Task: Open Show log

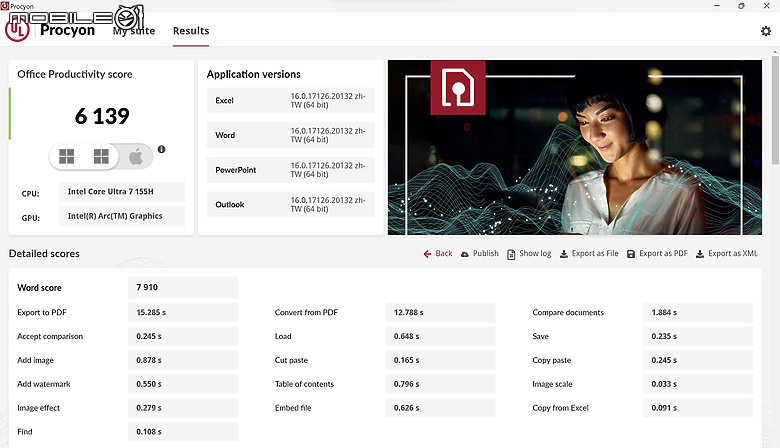Action: pyautogui.click(x=535, y=254)
